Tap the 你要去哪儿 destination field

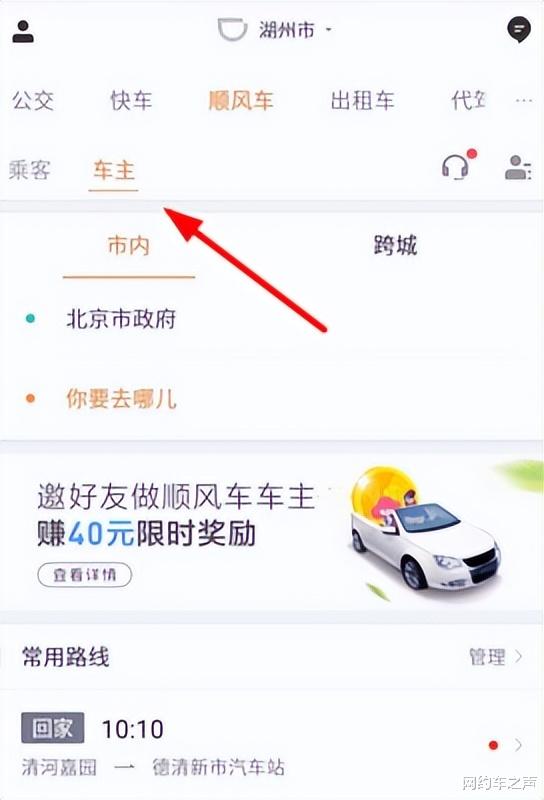(272, 398)
